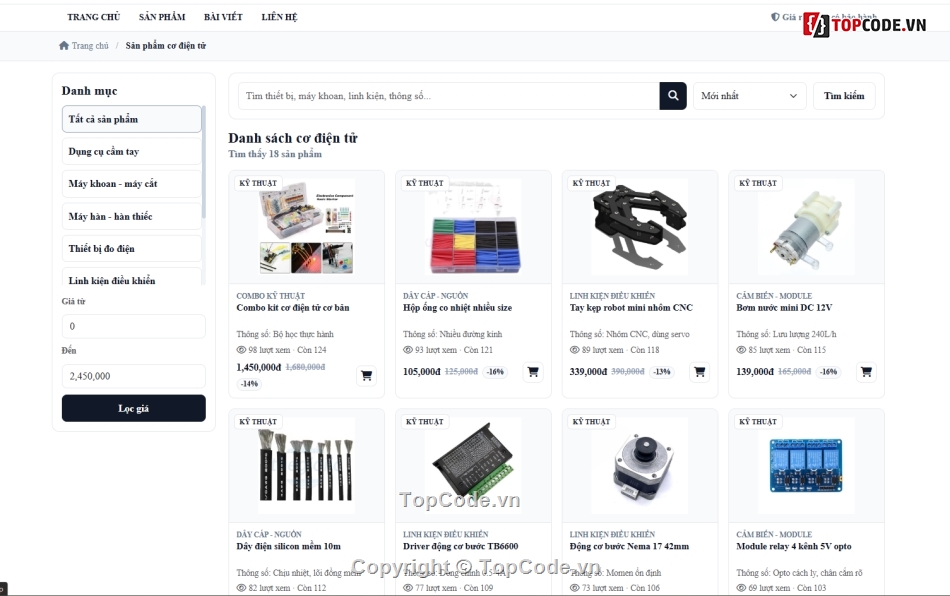
Task: Open Driver động cơ bước TB6600 product
Action: [x=460, y=546]
